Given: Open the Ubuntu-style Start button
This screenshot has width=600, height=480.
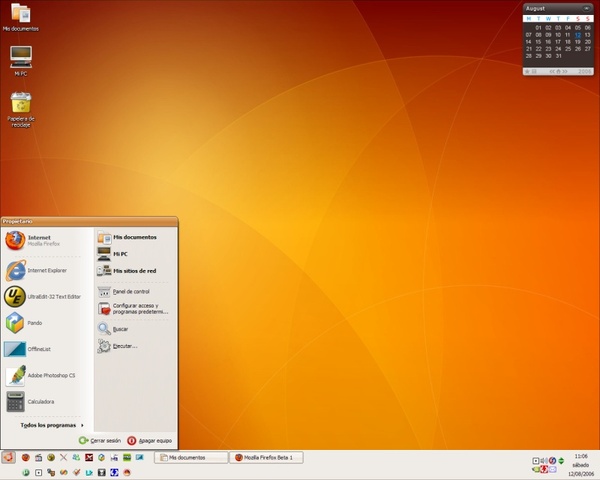Looking at the screenshot, I should click(x=8, y=457).
